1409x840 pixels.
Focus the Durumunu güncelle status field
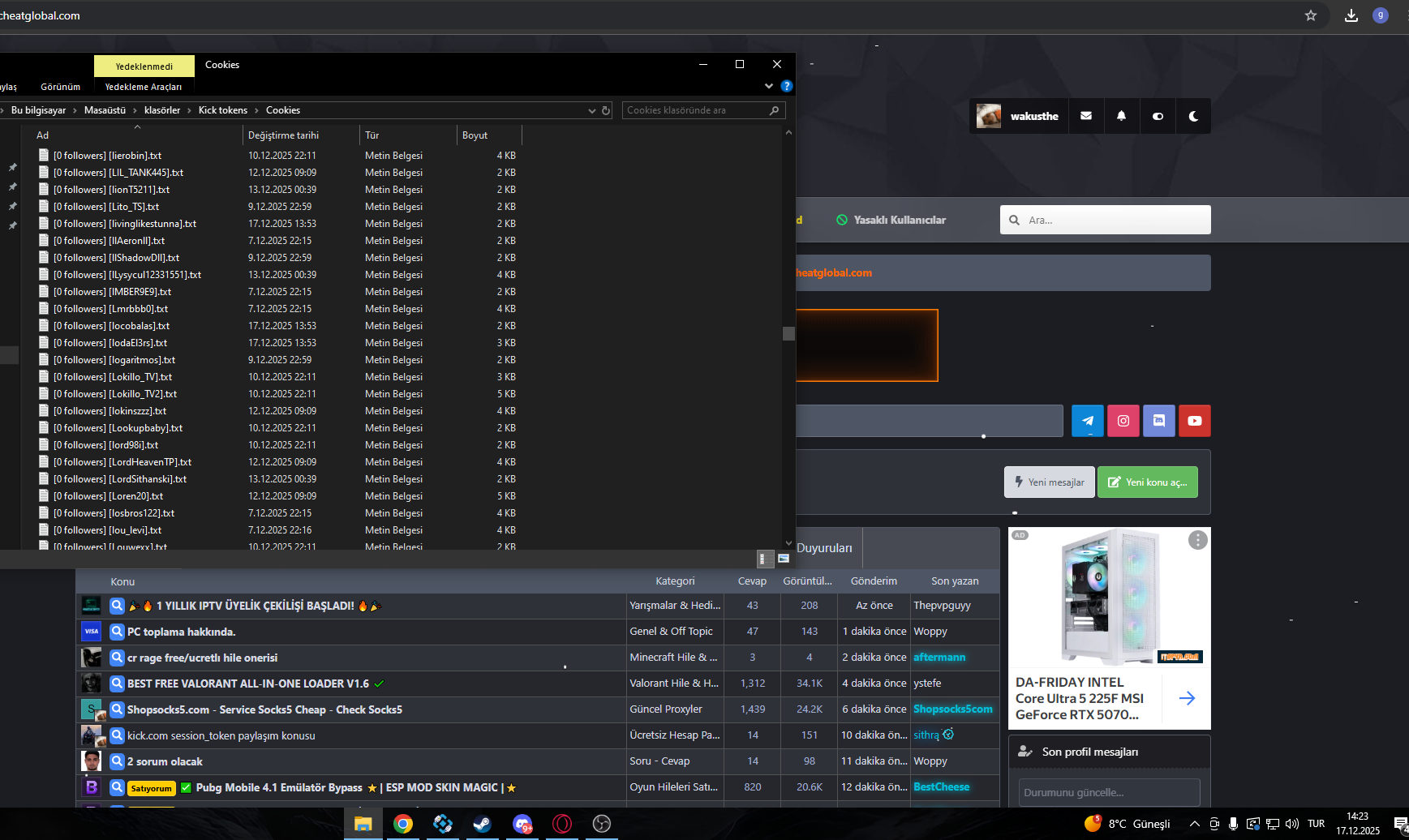pos(1110,792)
